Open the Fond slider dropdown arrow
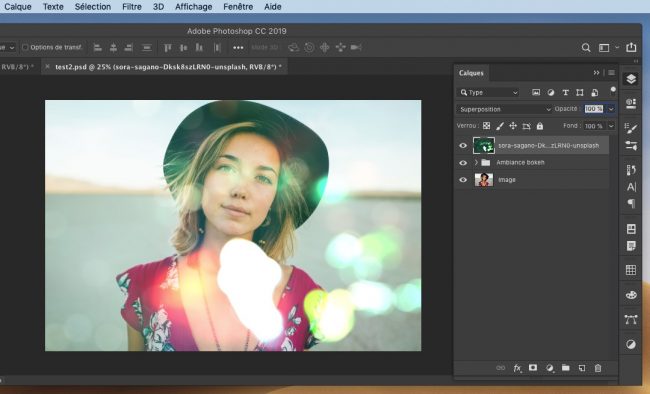 [611, 126]
